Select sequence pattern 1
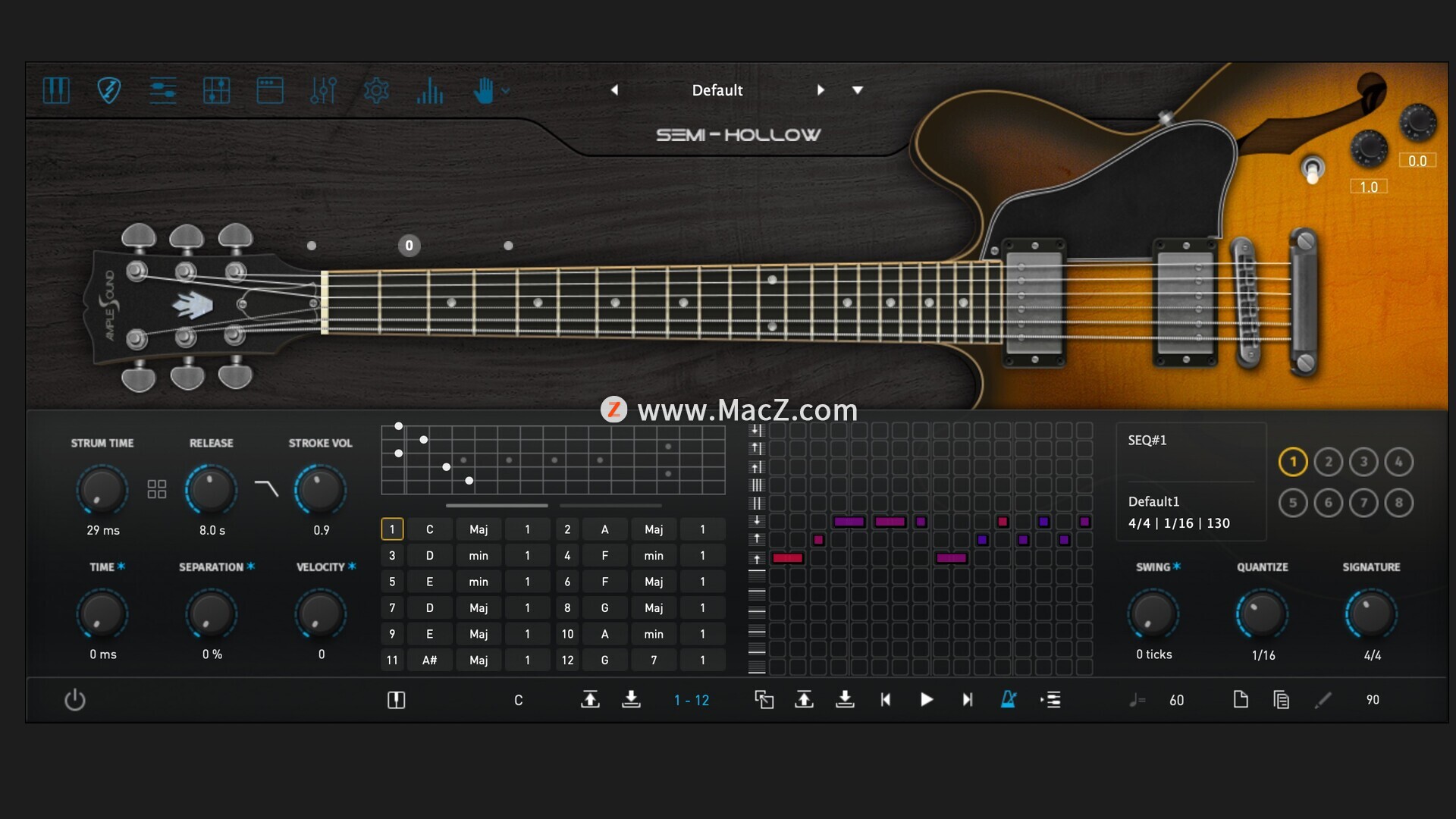This screenshot has width=1456, height=819. 1293,462
